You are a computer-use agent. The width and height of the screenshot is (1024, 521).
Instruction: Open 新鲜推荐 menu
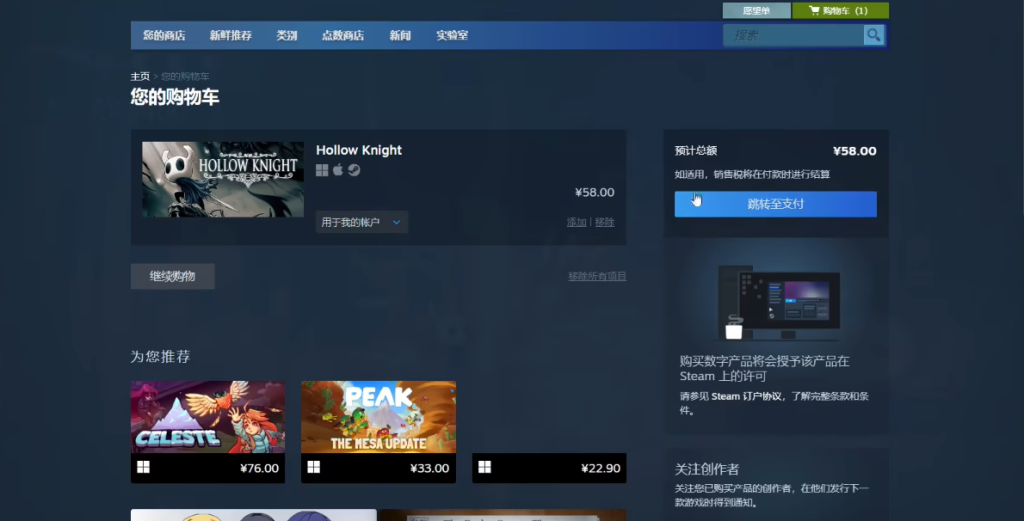coord(231,35)
